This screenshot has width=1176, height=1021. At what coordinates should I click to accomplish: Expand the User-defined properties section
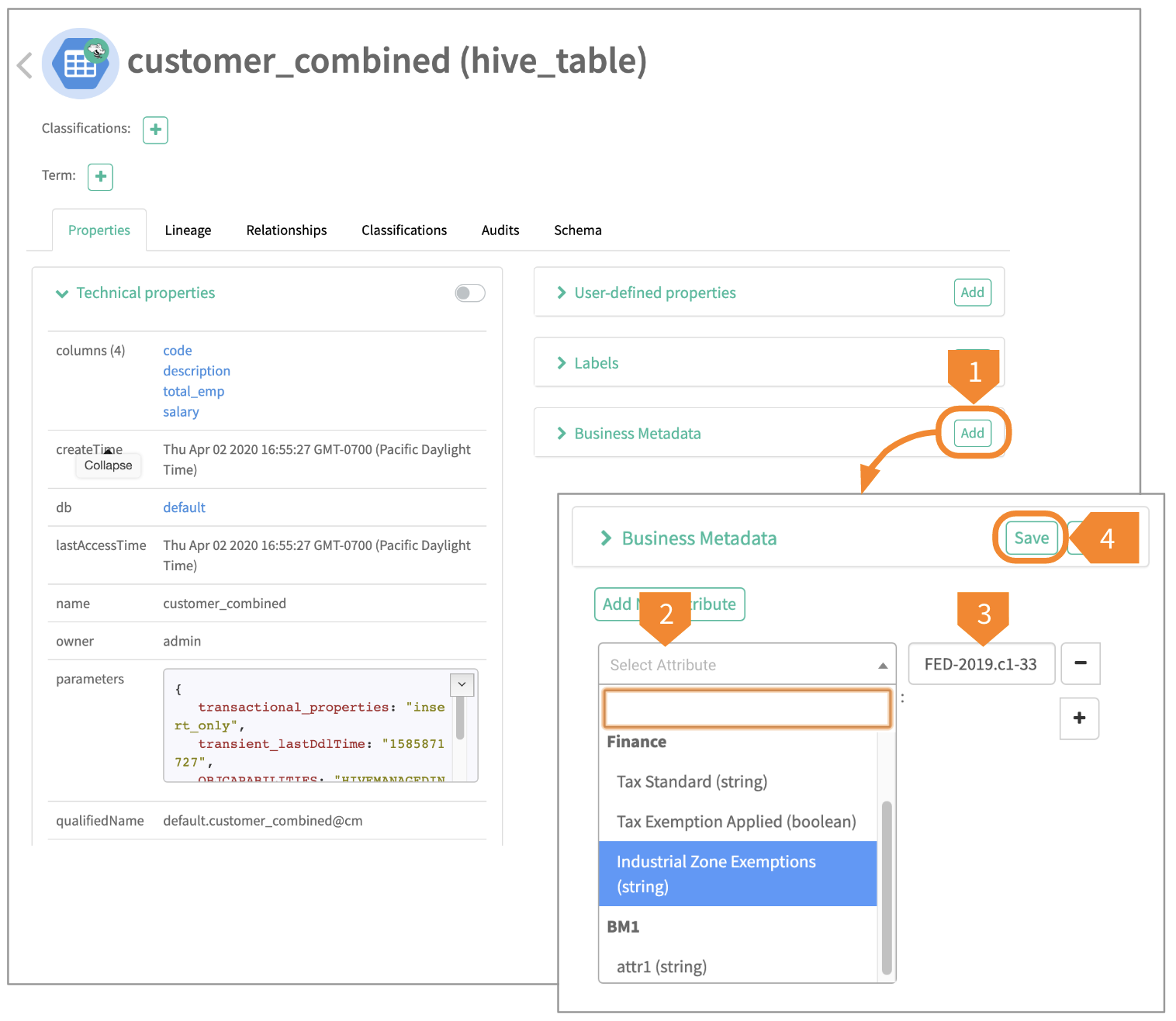click(562, 292)
